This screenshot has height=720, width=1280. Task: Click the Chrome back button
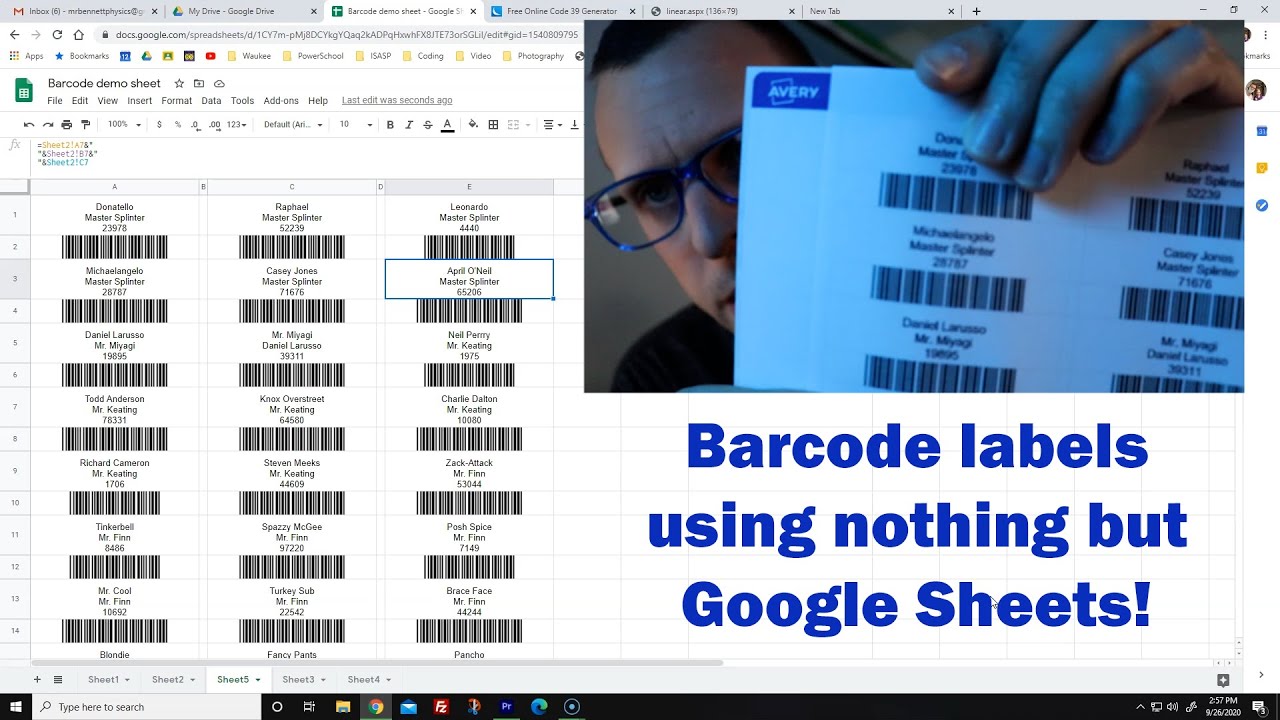[14, 34]
